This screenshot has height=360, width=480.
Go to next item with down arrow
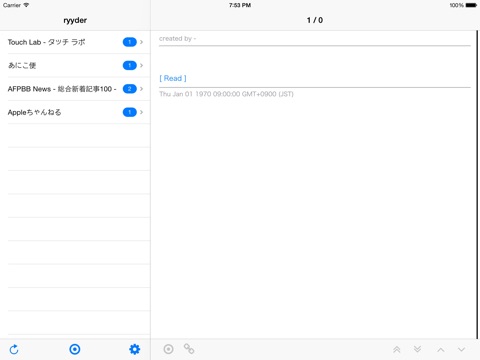click(461, 350)
